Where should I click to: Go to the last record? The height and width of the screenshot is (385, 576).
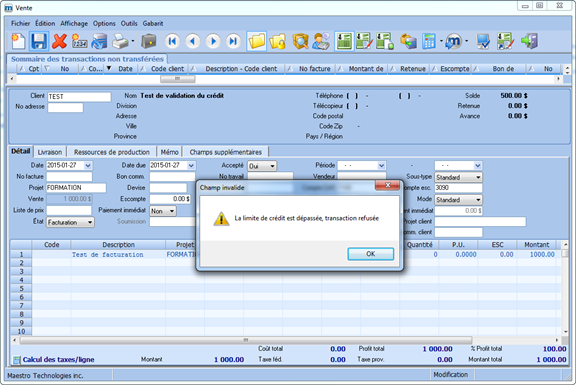coord(233,41)
